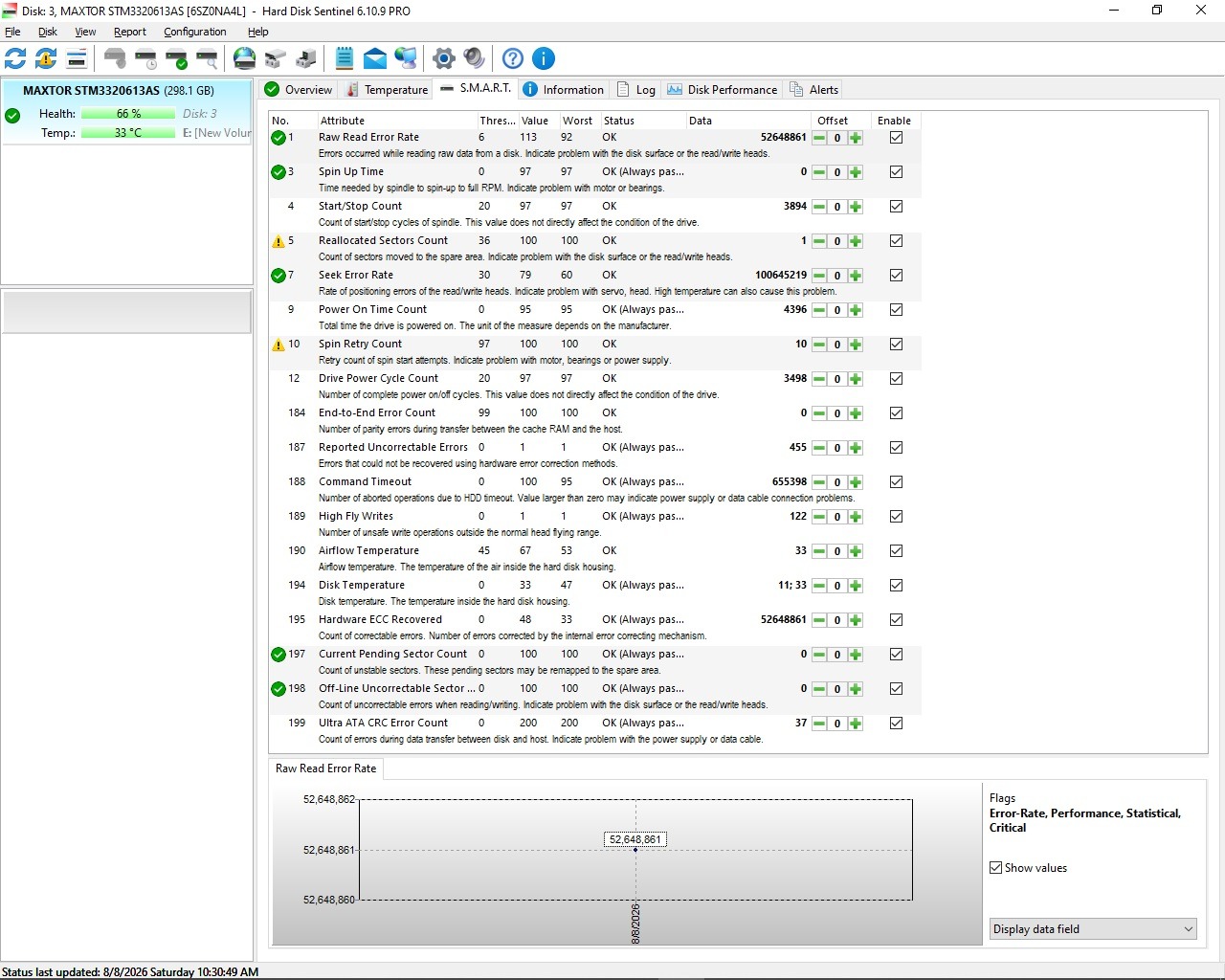Uncheck Enable for Start/Stop Count
The image size is (1225, 980).
896,207
